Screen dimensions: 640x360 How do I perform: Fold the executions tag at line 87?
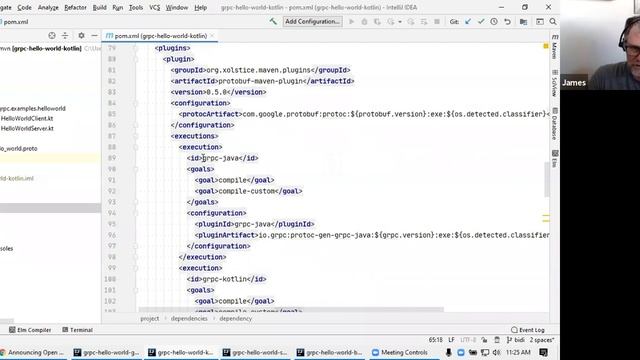tap(136, 136)
